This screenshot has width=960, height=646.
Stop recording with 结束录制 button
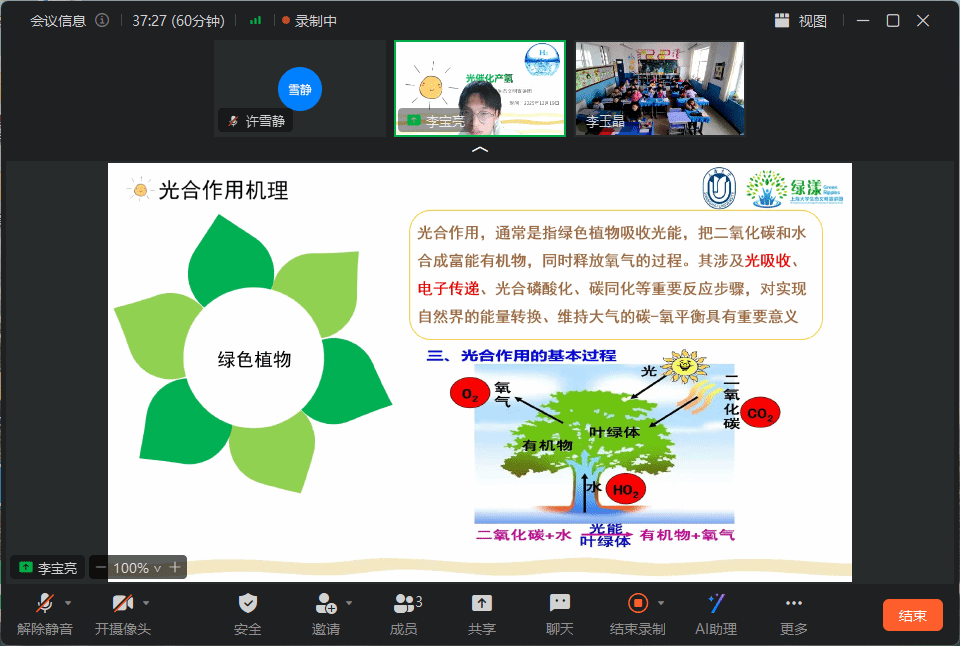tap(637, 603)
